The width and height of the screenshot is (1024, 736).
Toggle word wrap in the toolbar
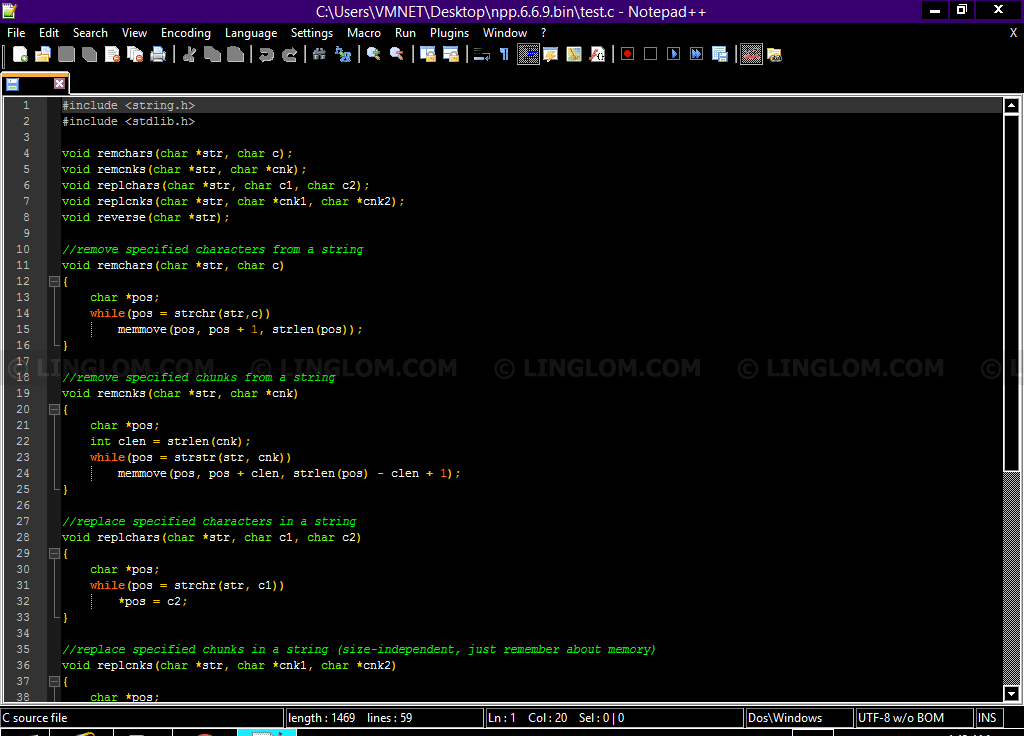[x=482, y=55]
